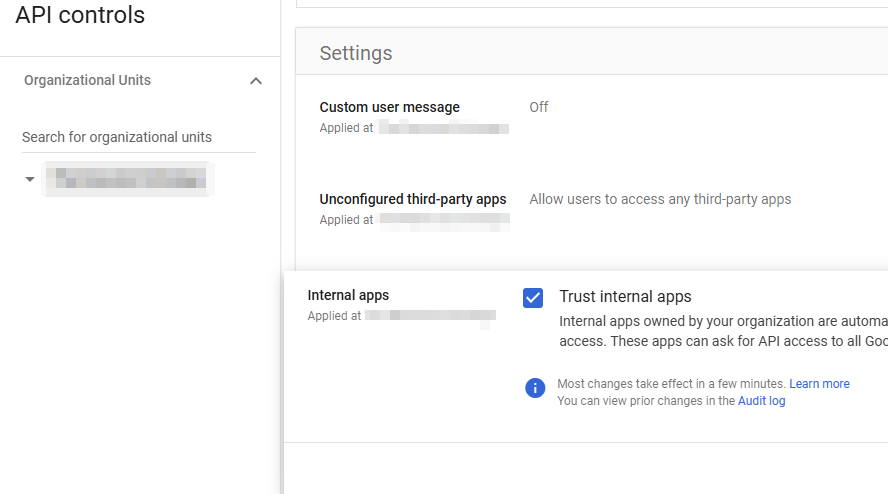Click Applied at text under Internal apps
888x494 pixels.
334,316
